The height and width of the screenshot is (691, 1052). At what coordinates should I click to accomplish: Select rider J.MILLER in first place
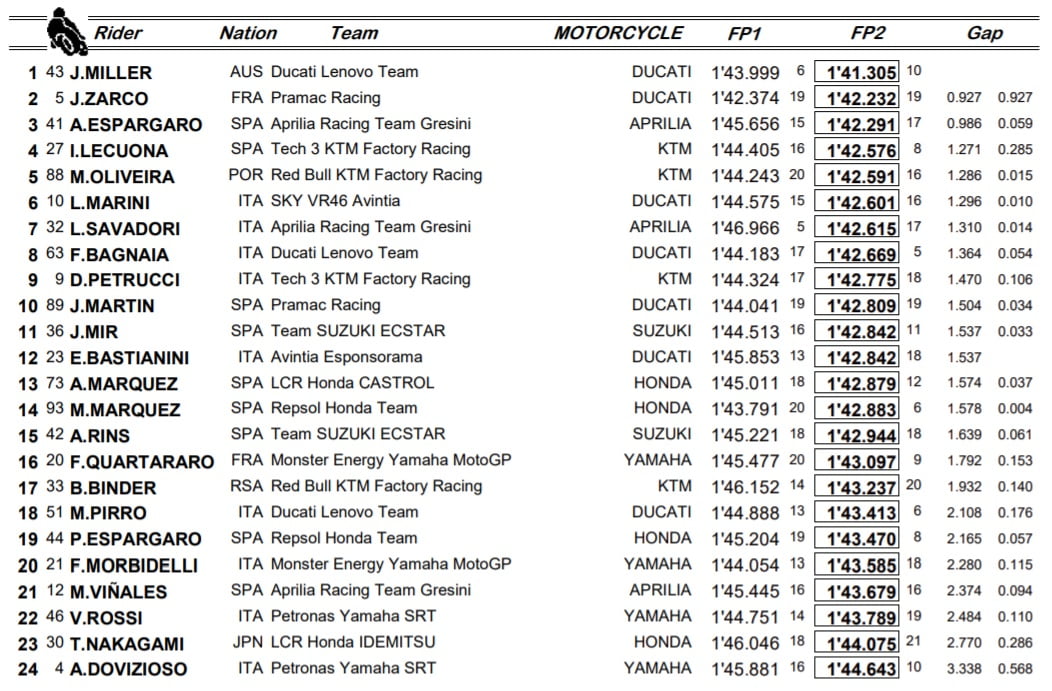pos(110,73)
